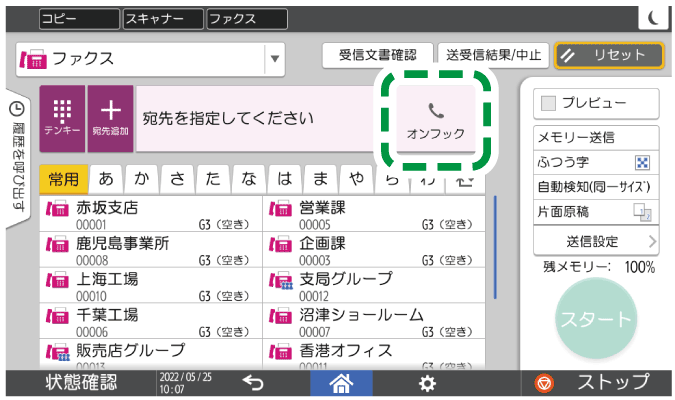Tap the 片面原稿 original sides setting

596,212
